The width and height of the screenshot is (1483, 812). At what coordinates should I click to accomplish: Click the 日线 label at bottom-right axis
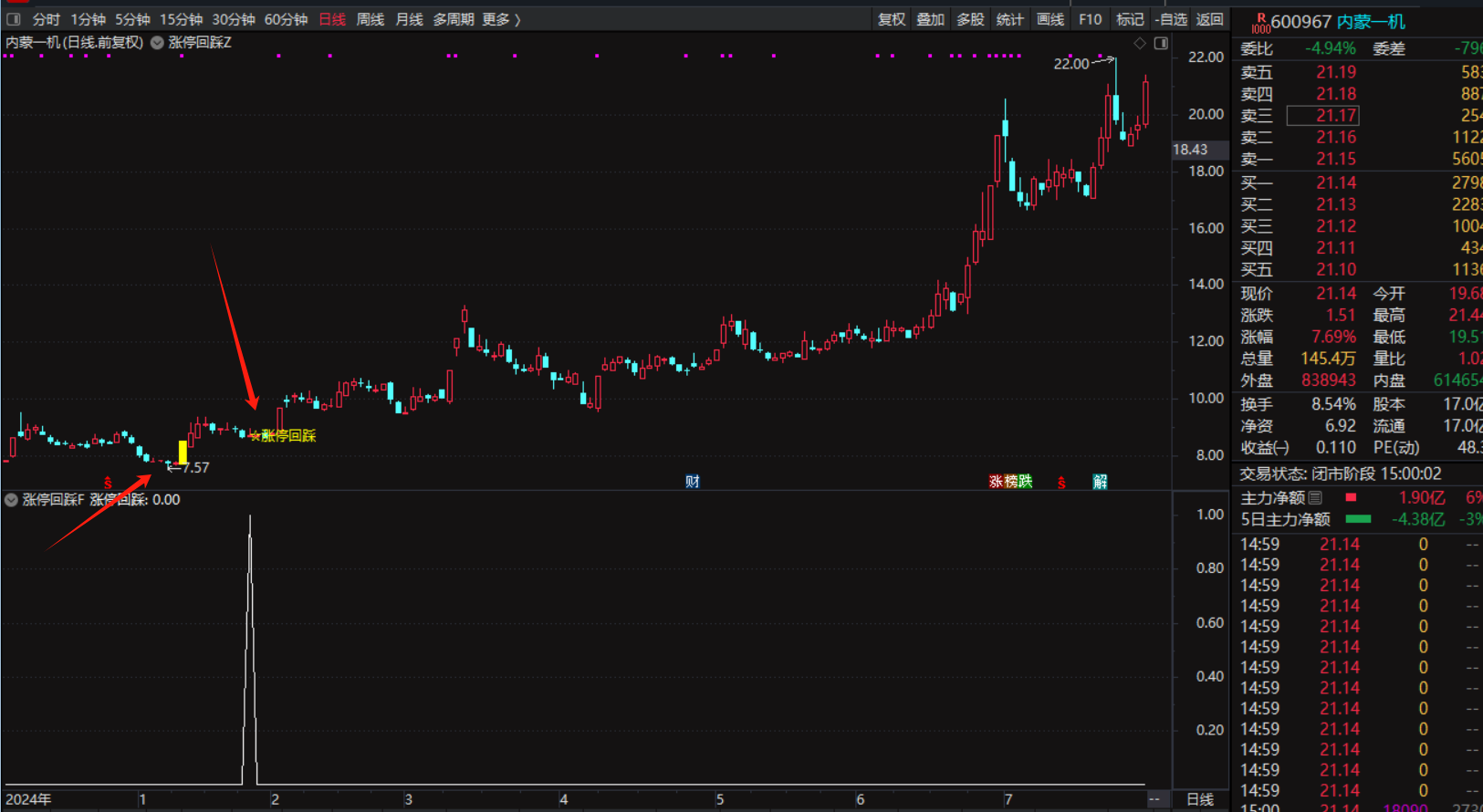pos(1199,799)
